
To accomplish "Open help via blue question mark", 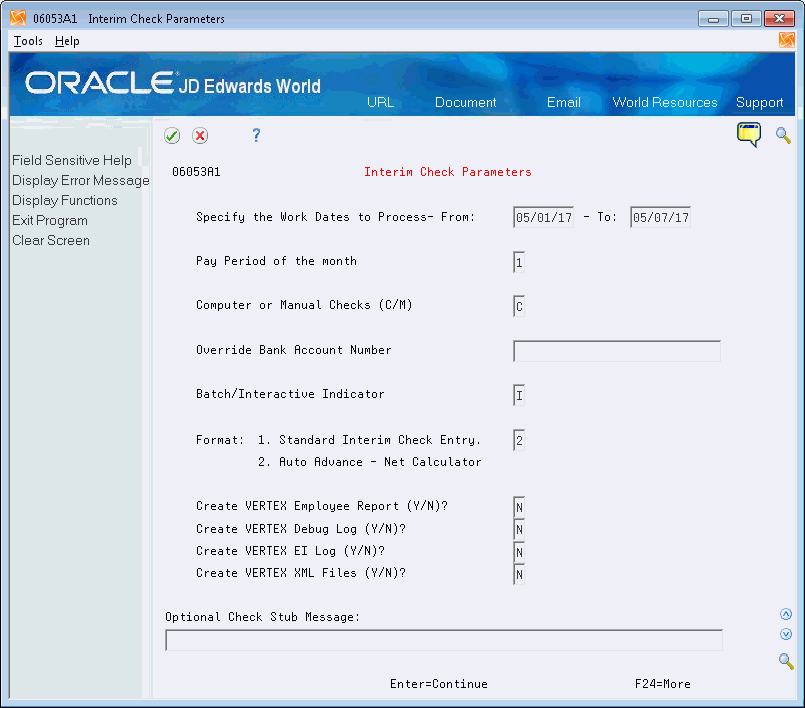I will click(x=256, y=136).
